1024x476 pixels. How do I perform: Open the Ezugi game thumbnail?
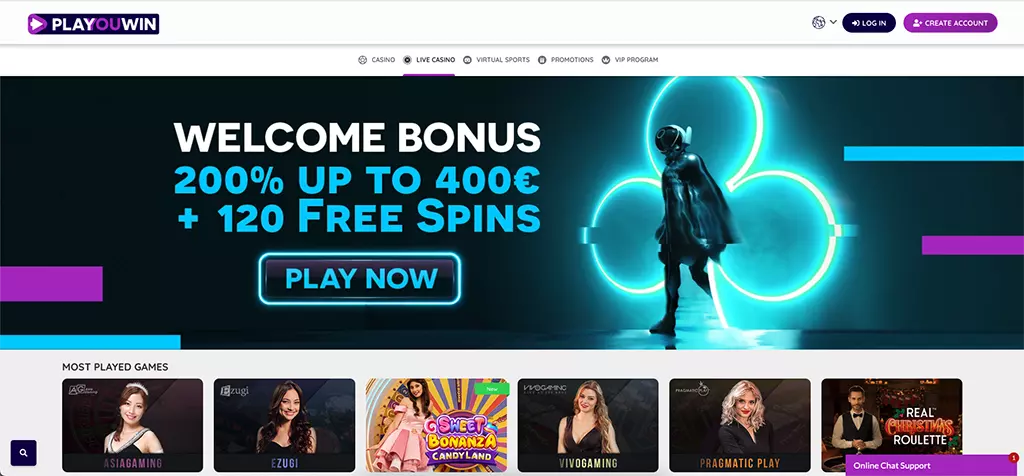[x=284, y=425]
